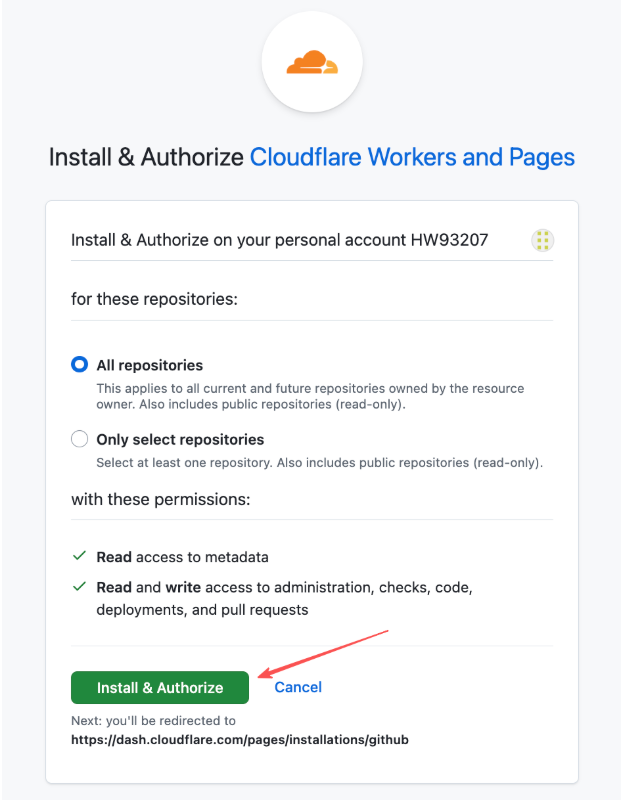Click the personal account HW93207 header text
The height and width of the screenshot is (804, 626).
tap(280, 240)
